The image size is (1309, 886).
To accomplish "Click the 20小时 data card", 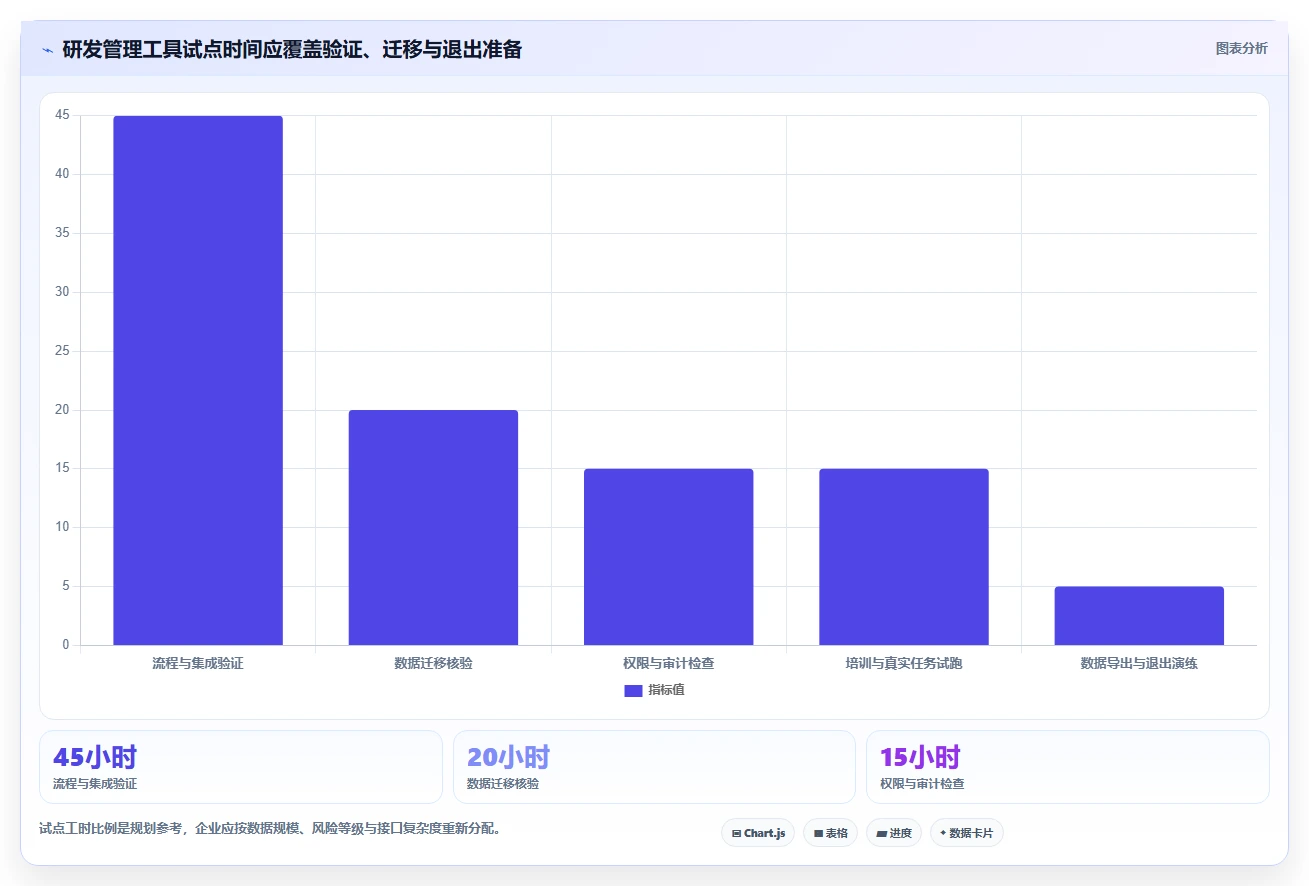I will pyautogui.click(x=654, y=767).
